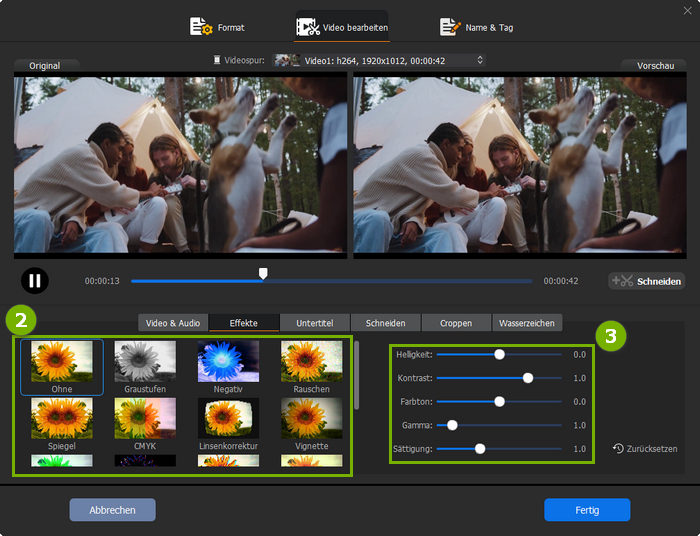Adjust the Gamma slider handle
700x536 pixels.
[452, 425]
